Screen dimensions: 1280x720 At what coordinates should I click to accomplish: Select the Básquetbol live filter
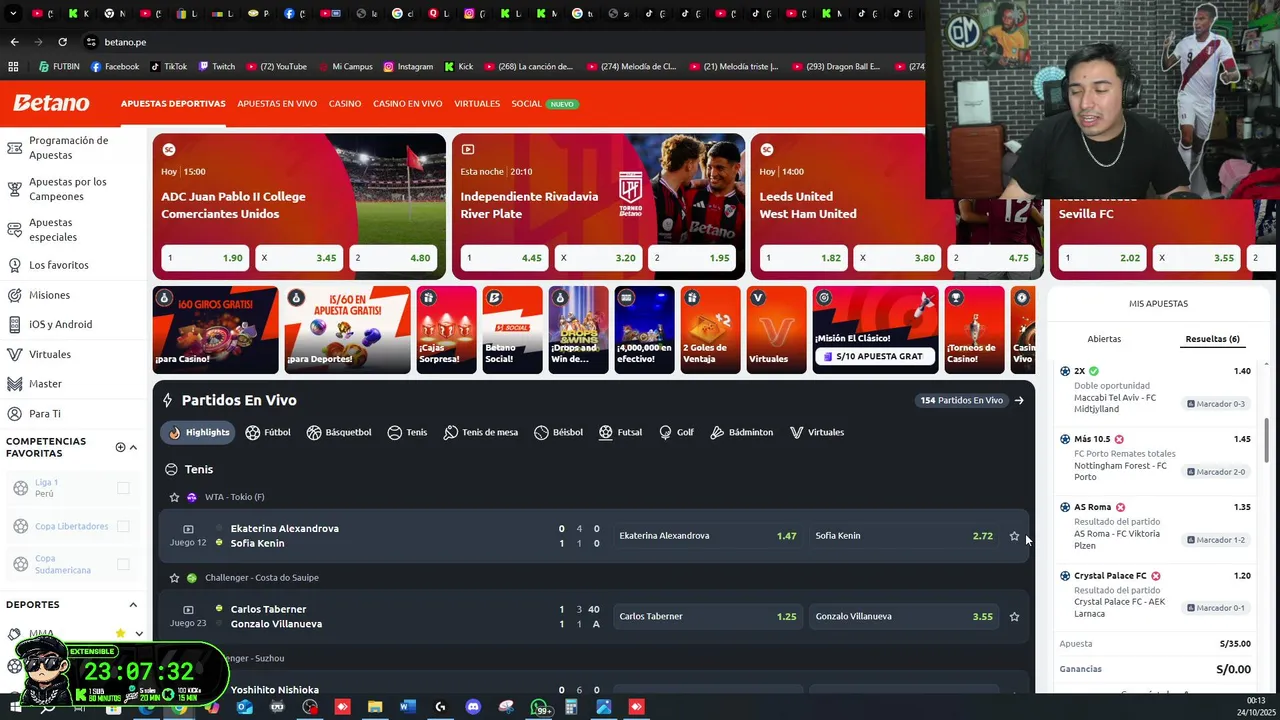339,432
